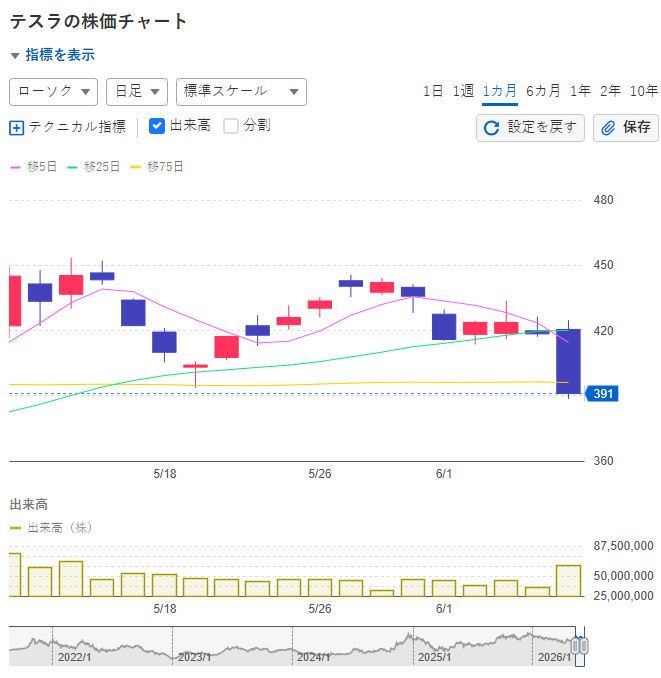Select the 1年 range tab
Screen dimensions: 661x678
coord(580,91)
